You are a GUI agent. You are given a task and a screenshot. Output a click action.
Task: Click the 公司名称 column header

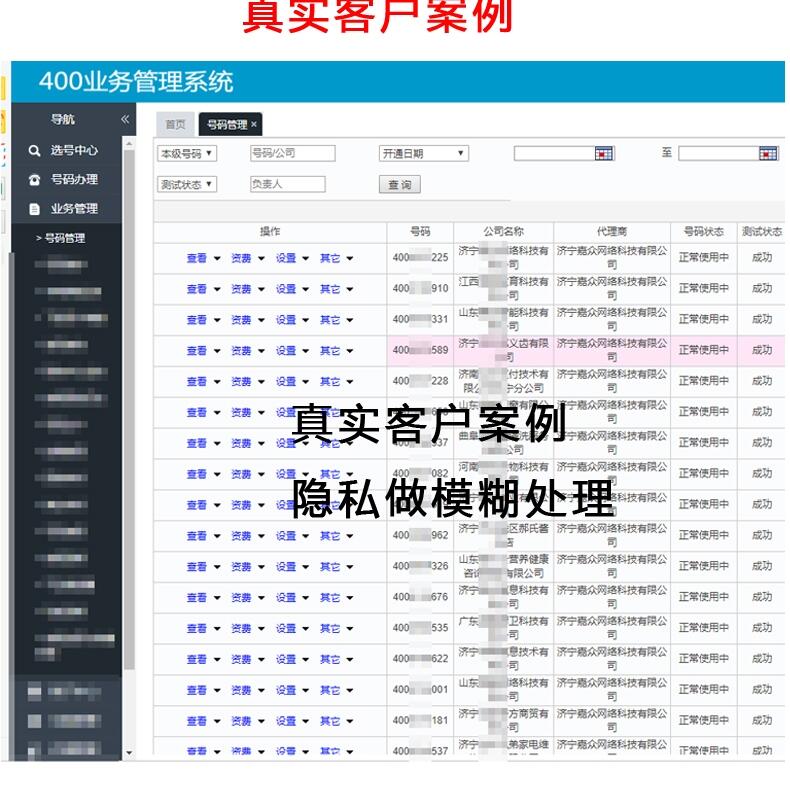tap(503, 232)
